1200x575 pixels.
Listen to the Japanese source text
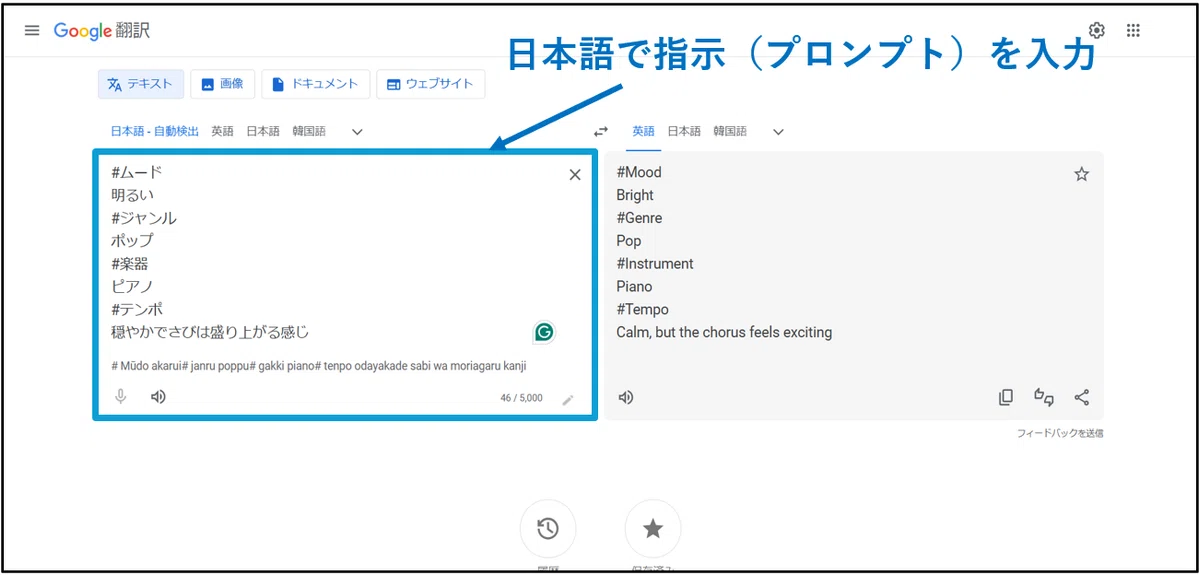(158, 397)
